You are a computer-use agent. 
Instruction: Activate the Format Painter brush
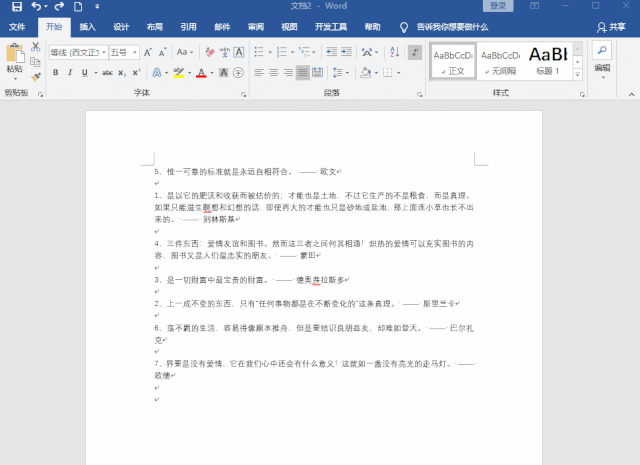36,76
